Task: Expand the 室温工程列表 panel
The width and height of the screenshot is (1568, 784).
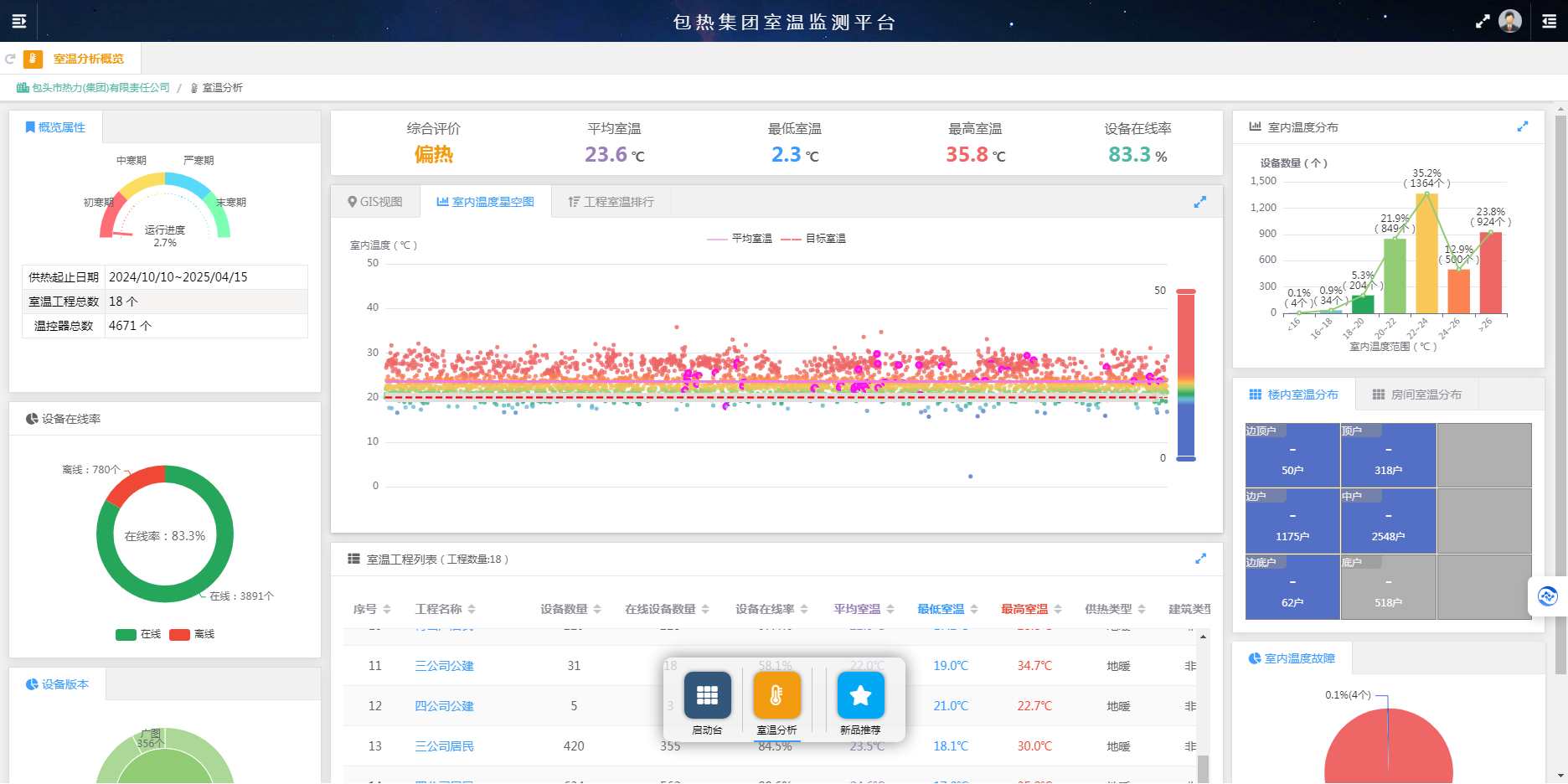Action: click(1201, 559)
